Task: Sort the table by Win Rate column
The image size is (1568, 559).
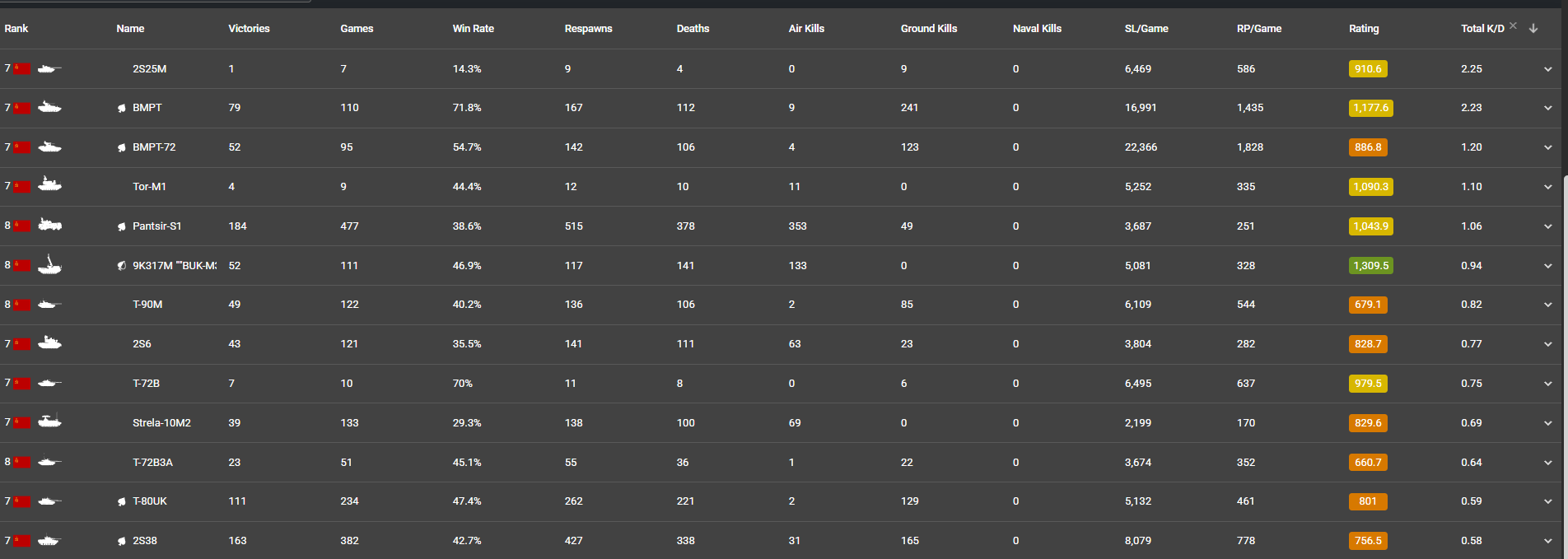Action: [x=473, y=28]
